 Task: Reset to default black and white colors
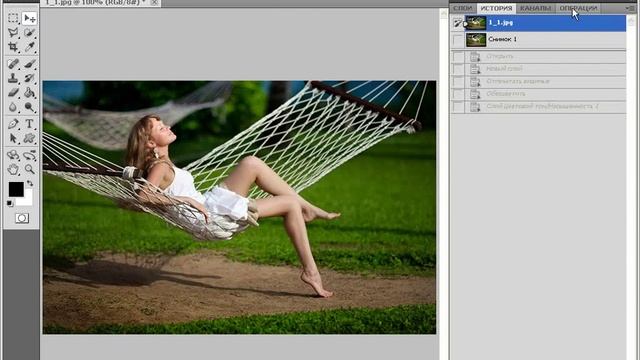(x=10, y=203)
